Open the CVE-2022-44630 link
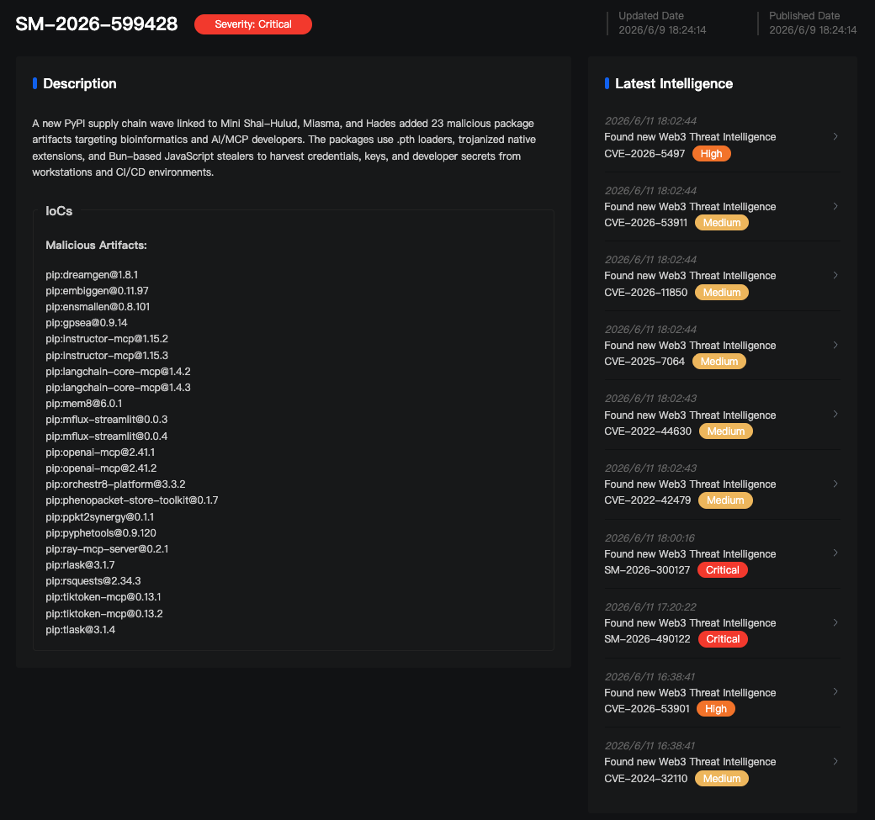The image size is (877, 820). [648, 431]
